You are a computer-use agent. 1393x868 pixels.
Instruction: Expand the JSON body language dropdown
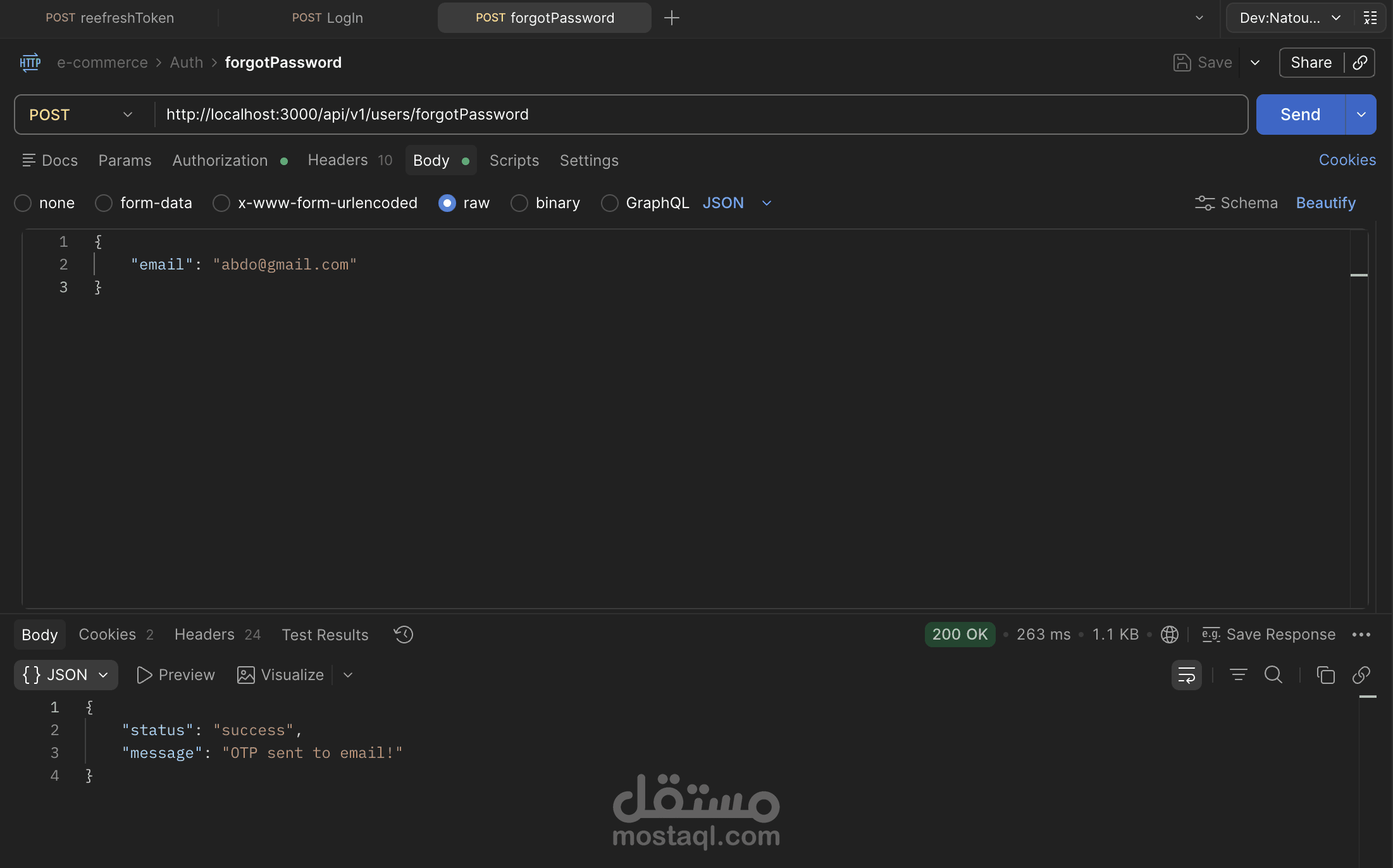tap(767, 203)
